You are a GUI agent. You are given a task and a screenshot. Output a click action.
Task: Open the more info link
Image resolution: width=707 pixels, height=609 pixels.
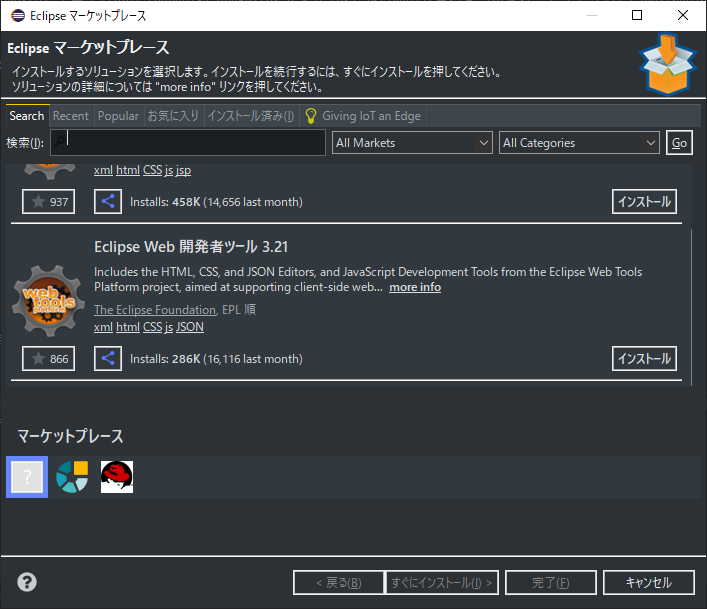415,287
